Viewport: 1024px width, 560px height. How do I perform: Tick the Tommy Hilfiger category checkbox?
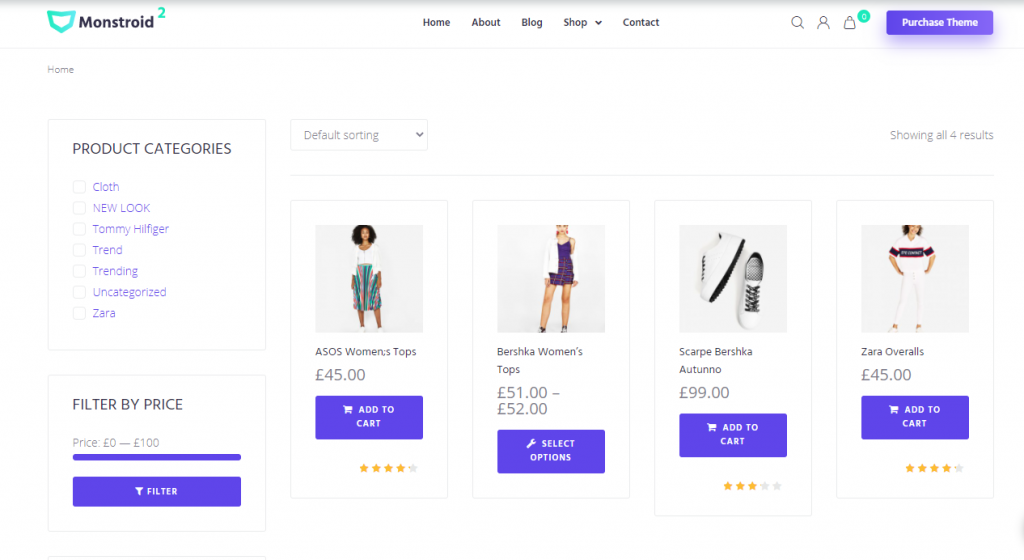pos(79,229)
